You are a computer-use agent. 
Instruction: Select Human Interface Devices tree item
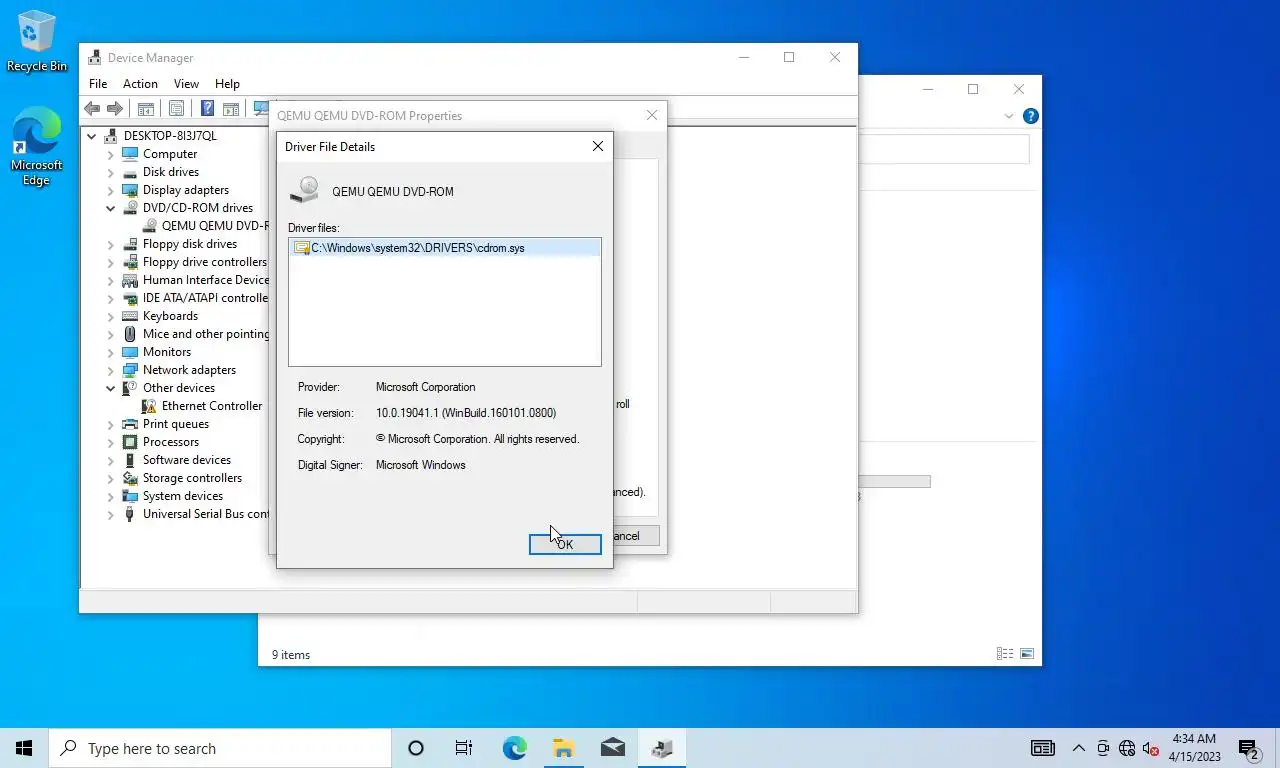206,280
